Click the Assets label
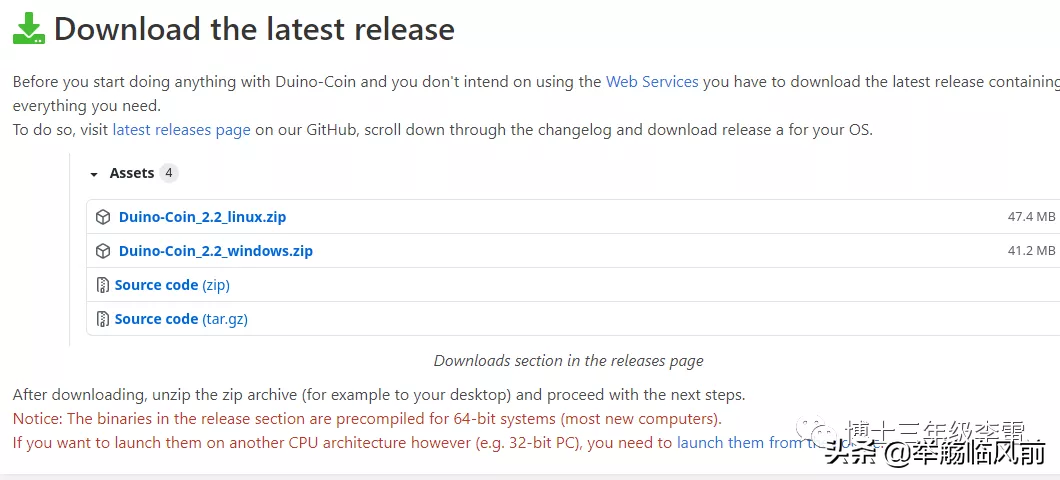Screen dimensions: 1060x480 click(x=132, y=173)
